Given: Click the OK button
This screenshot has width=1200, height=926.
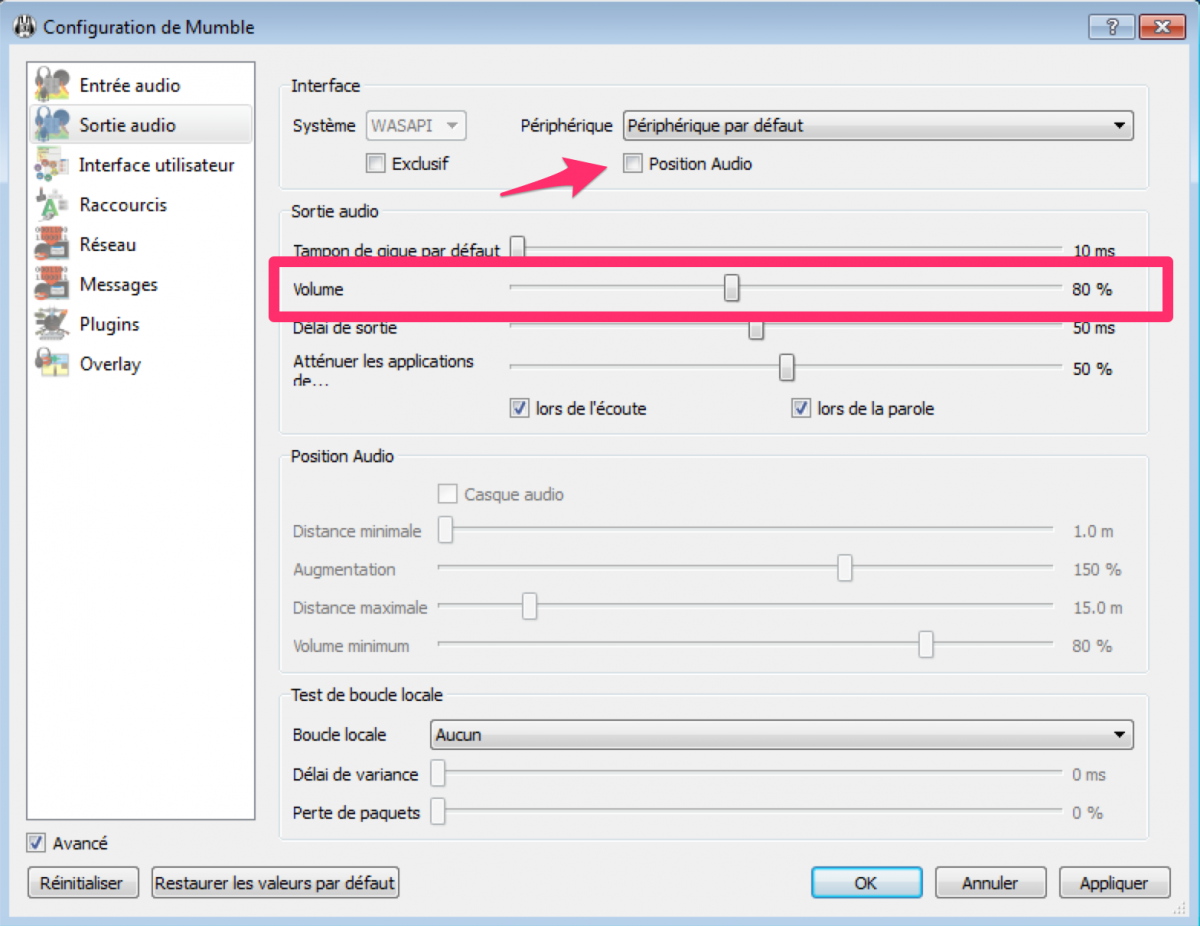Looking at the screenshot, I should point(866,883).
